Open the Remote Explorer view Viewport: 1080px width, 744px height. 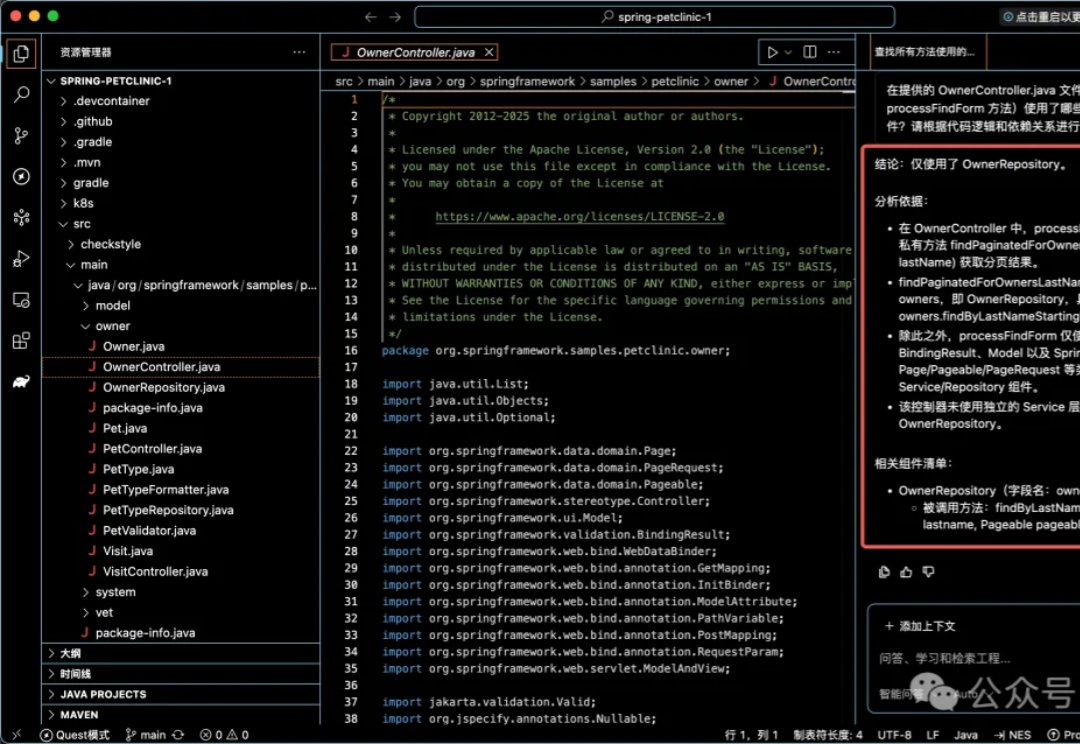coord(21,300)
